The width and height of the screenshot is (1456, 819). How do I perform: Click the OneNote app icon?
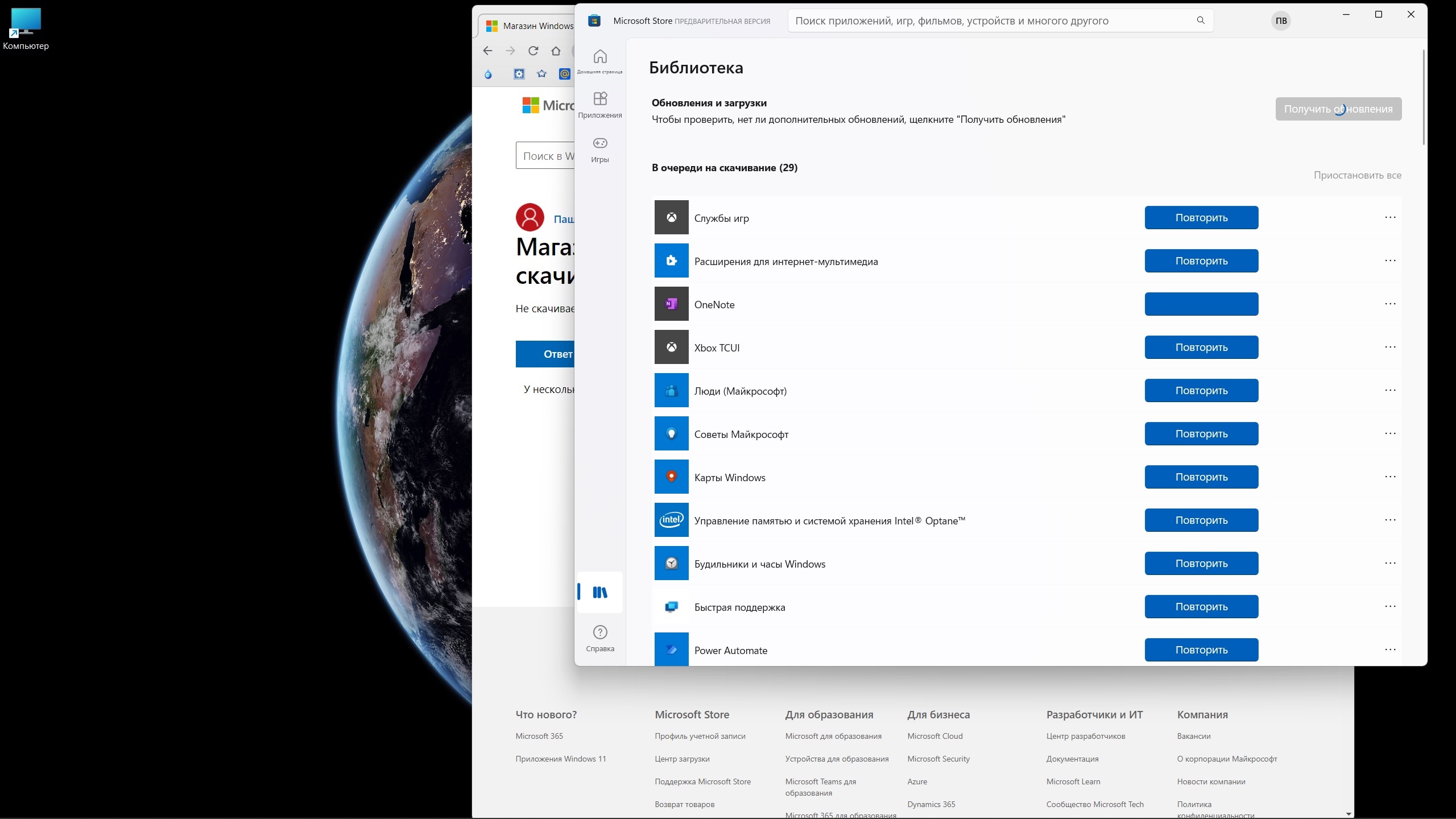671,304
